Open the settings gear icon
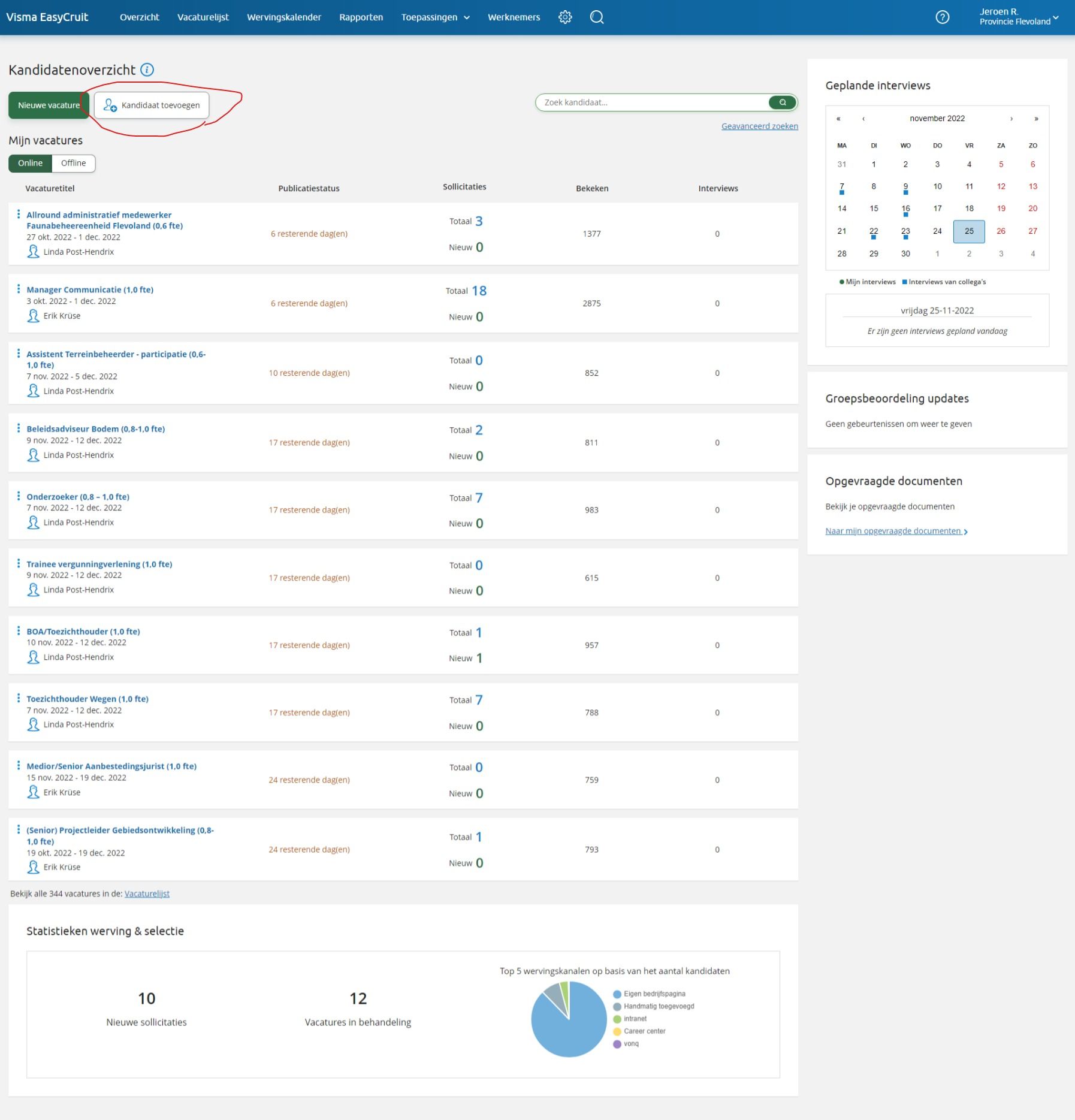This screenshot has width=1075, height=1120. tap(565, 17)
